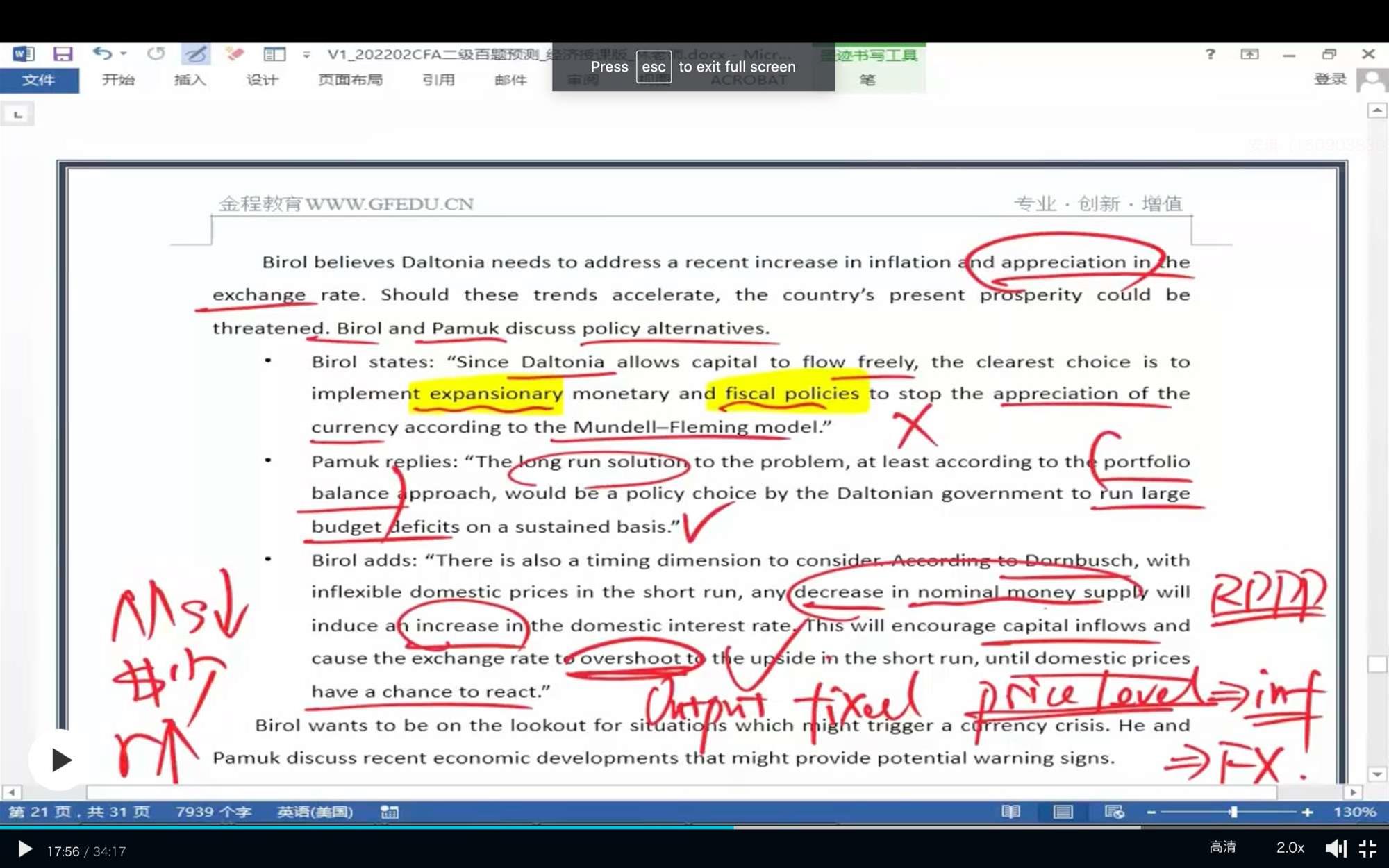Screen dimensions: 1389x868
Task: Click the ribbon display options icon
Action: click(x=1249, y=53)
